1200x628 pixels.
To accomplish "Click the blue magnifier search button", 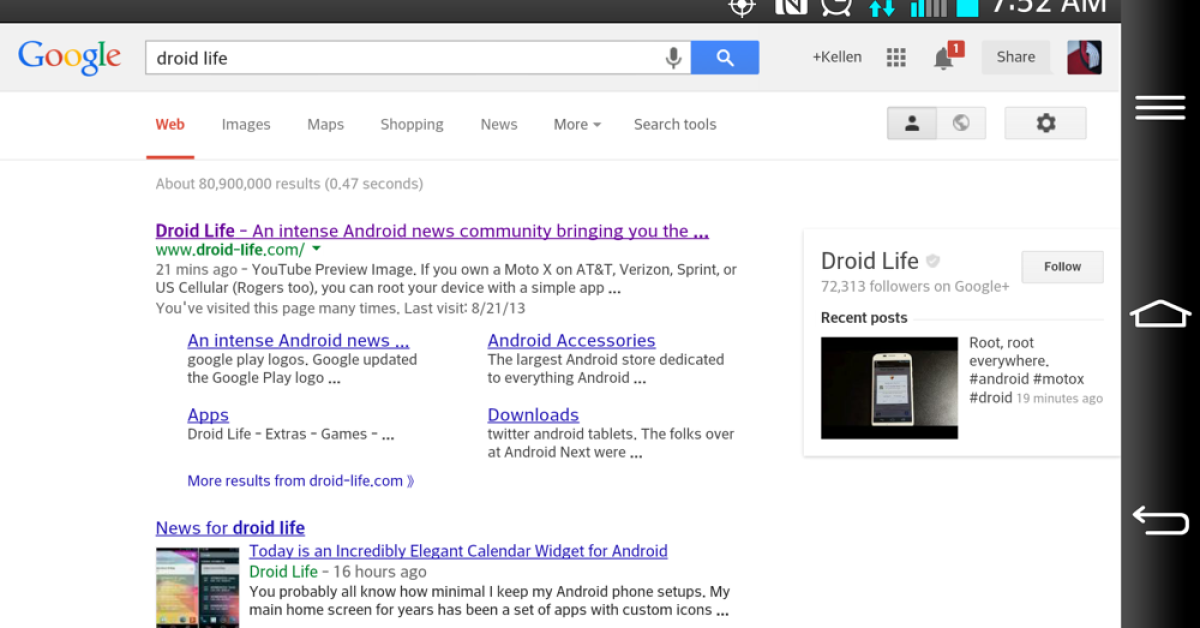I will (x=725, y=58).
